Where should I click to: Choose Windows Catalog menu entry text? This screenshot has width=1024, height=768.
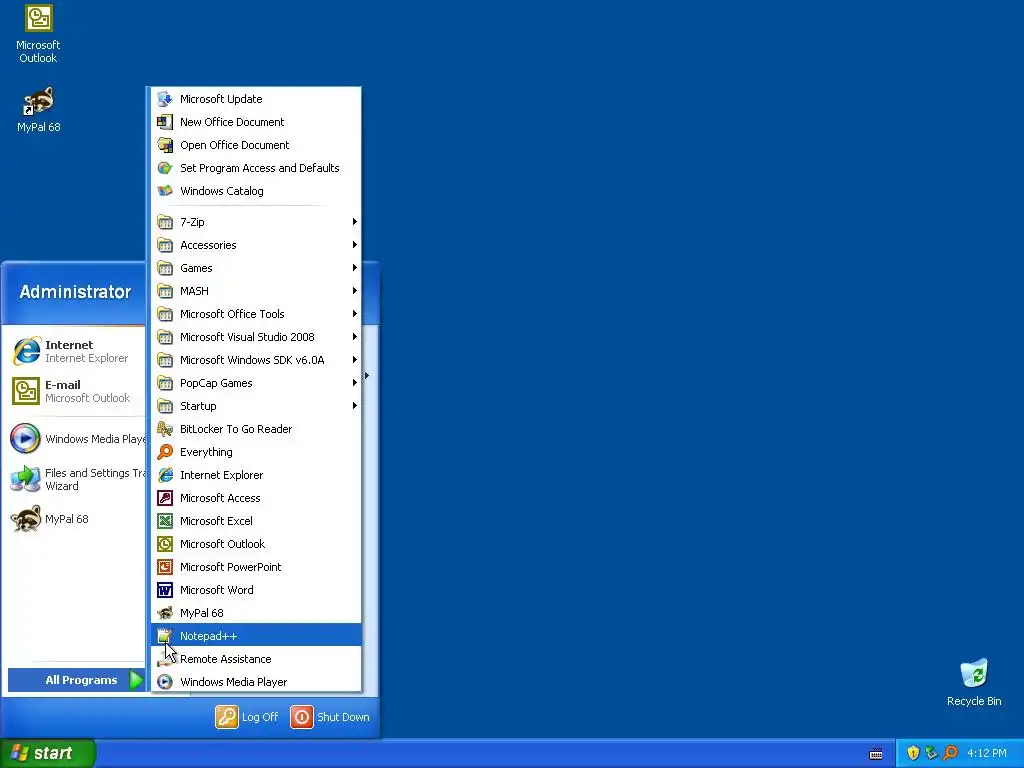point(222,191)
